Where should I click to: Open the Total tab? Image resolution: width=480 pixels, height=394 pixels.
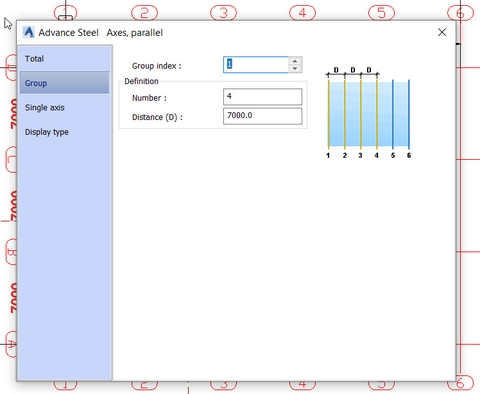[65, 59]
